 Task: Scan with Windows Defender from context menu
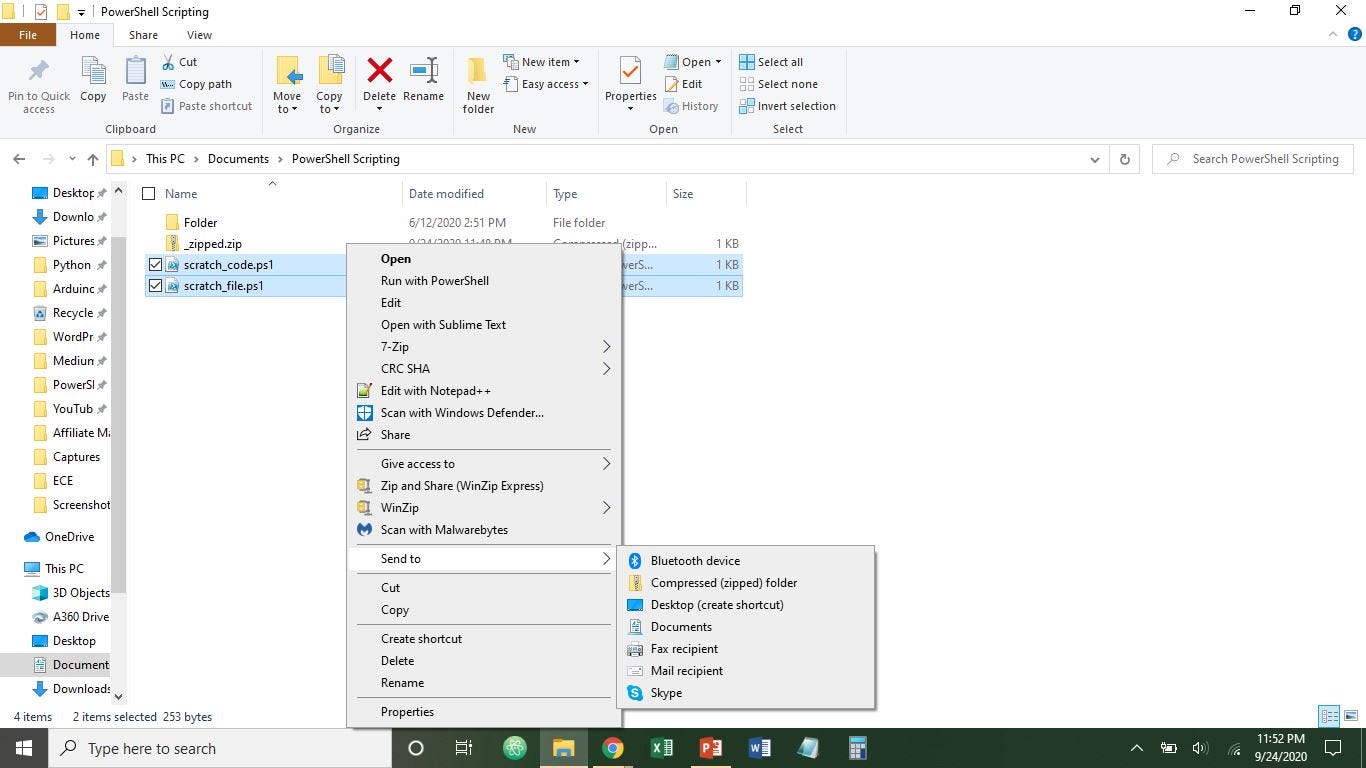(462, 412)
